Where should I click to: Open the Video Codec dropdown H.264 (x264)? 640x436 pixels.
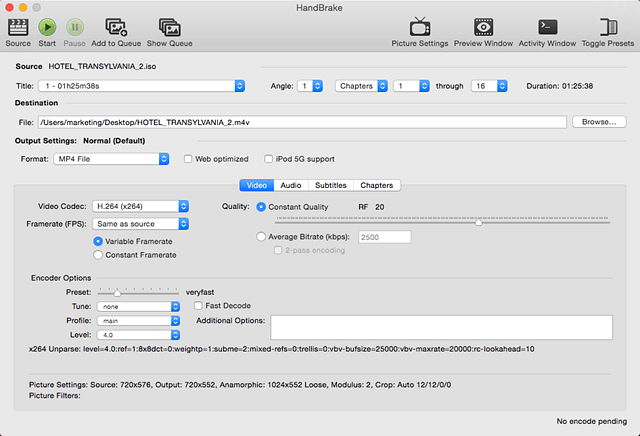click(140, 206)
